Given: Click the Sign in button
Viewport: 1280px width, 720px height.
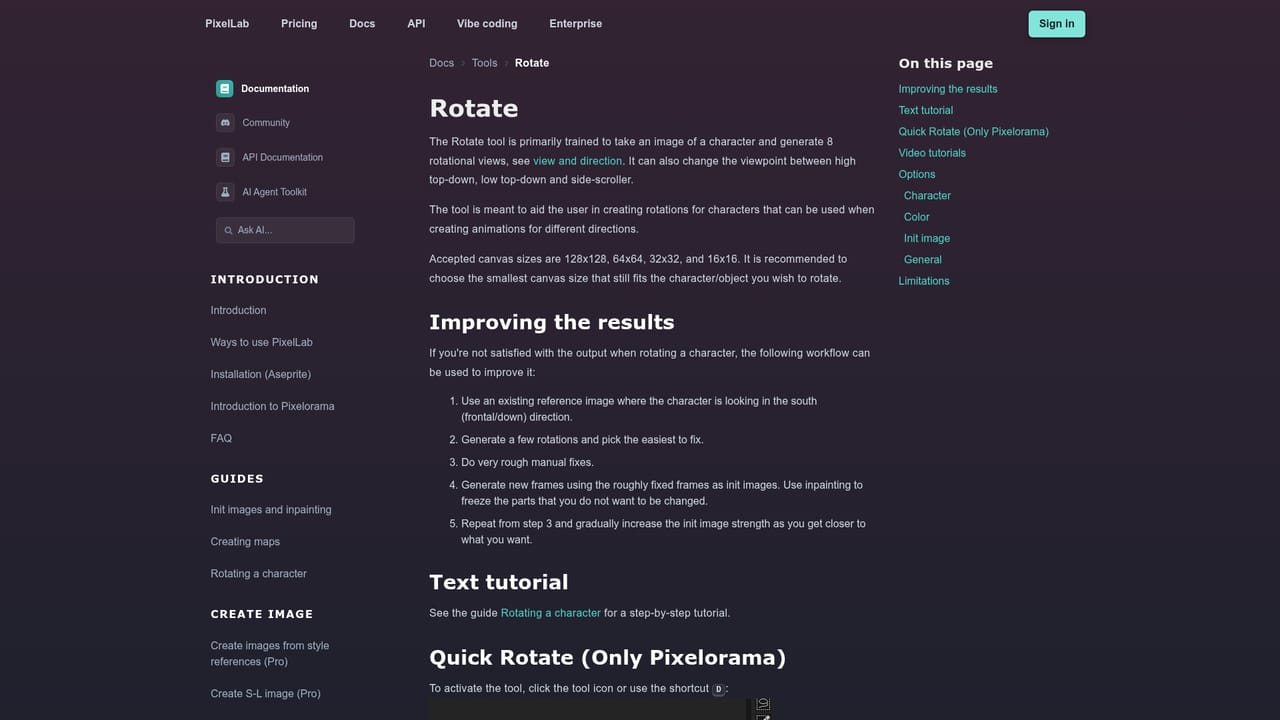Looking at the screenshot, I should [1056, 24].
